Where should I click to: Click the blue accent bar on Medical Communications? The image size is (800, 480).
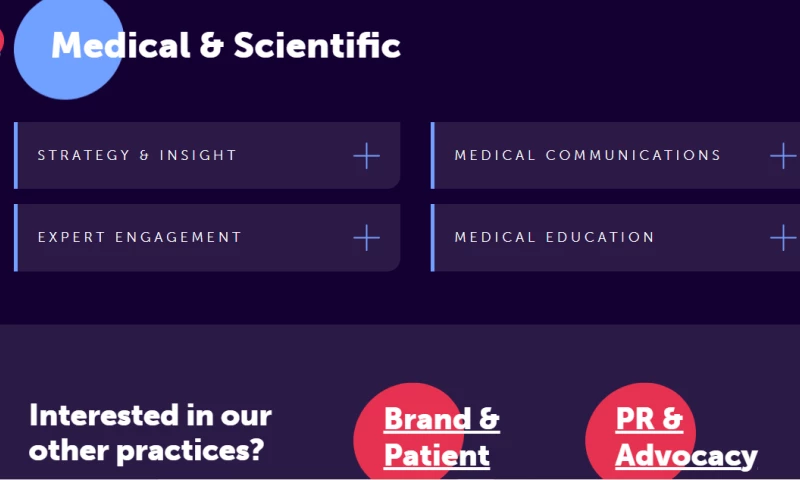(x=433, y=156)
